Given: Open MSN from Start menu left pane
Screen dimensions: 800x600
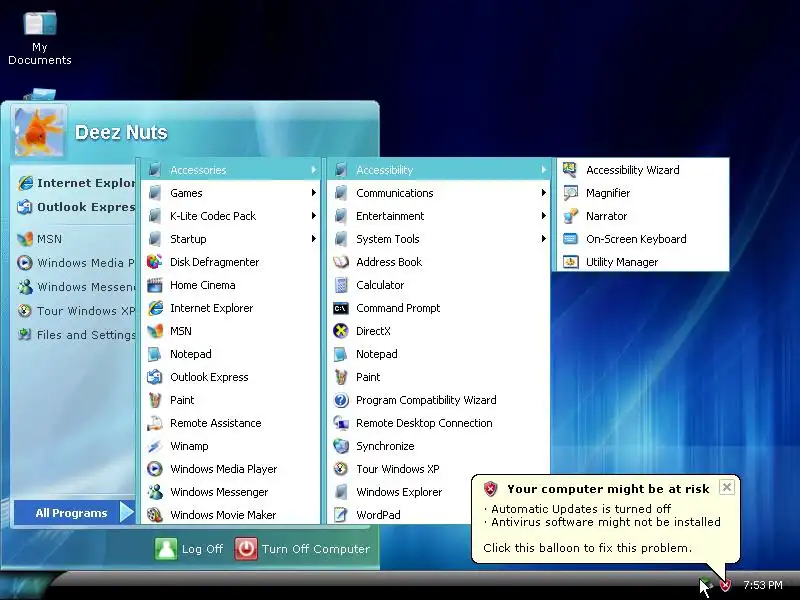Looking at the screenshot, I should 74,239.
